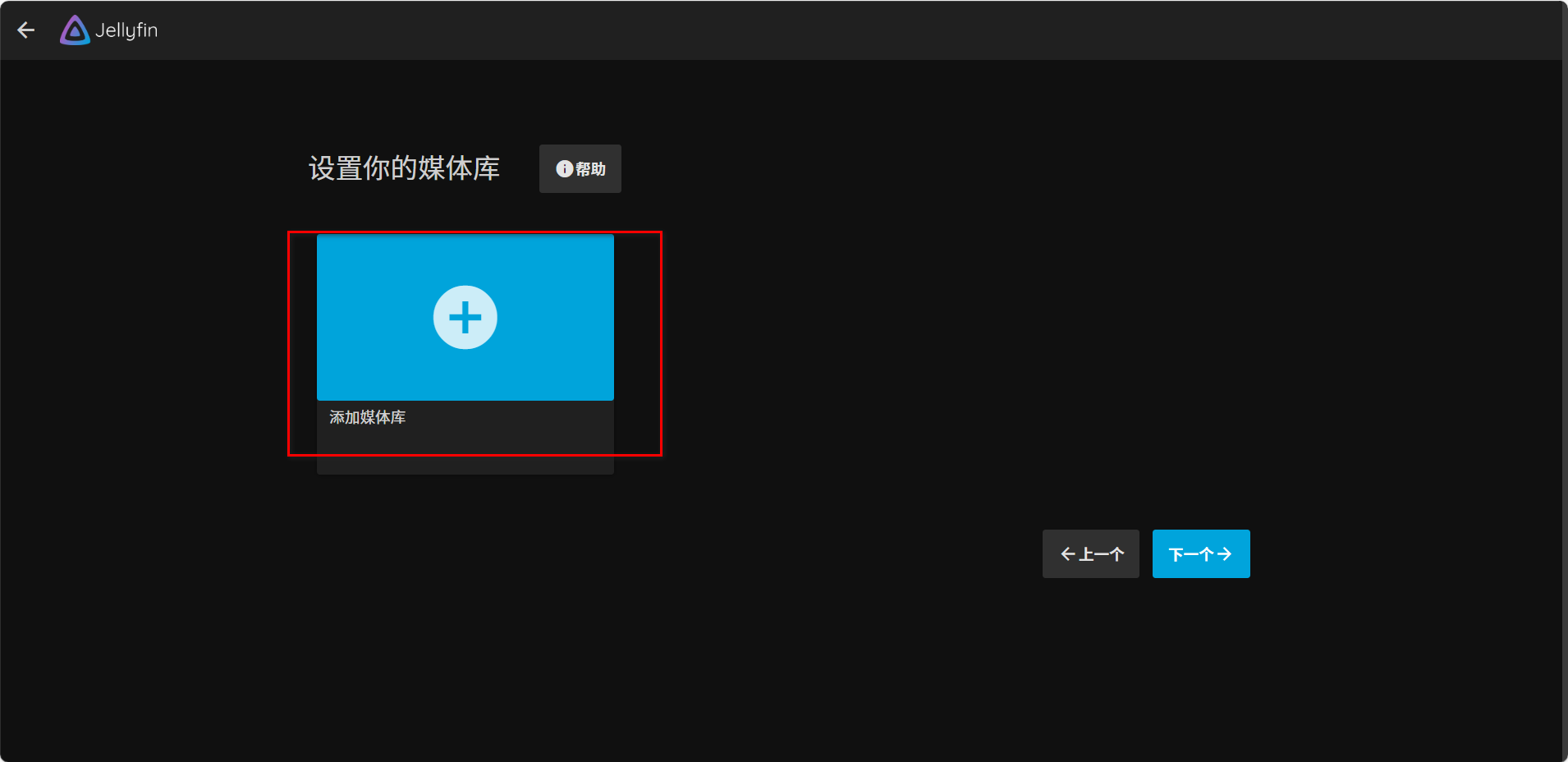1568x762 pixels.
Task: Select the 添加媒体库 label text
Action: [367, 417]
